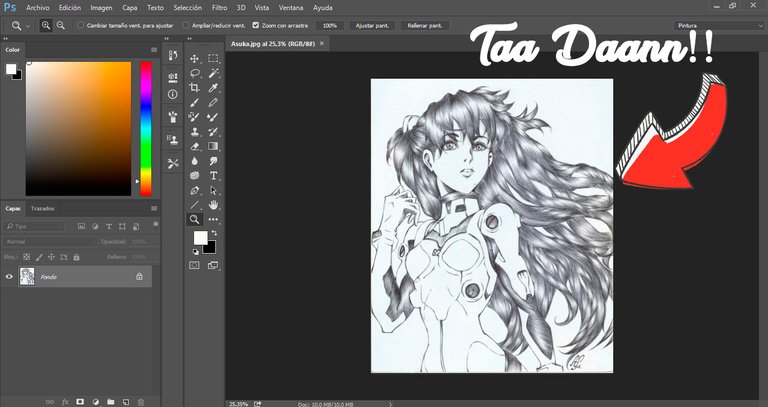Viewport: 768px width, 407px height.
Task: Create a new layer icon
Action: 125,402
